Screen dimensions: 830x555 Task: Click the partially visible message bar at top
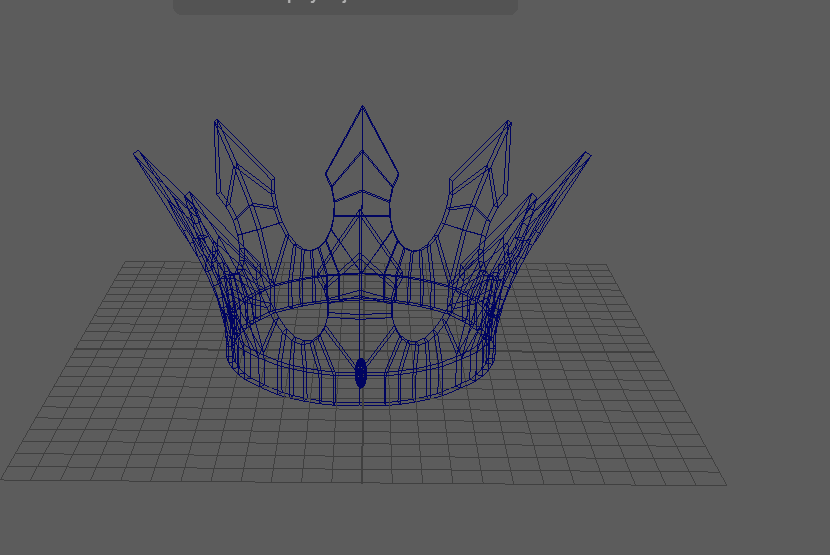345,6
